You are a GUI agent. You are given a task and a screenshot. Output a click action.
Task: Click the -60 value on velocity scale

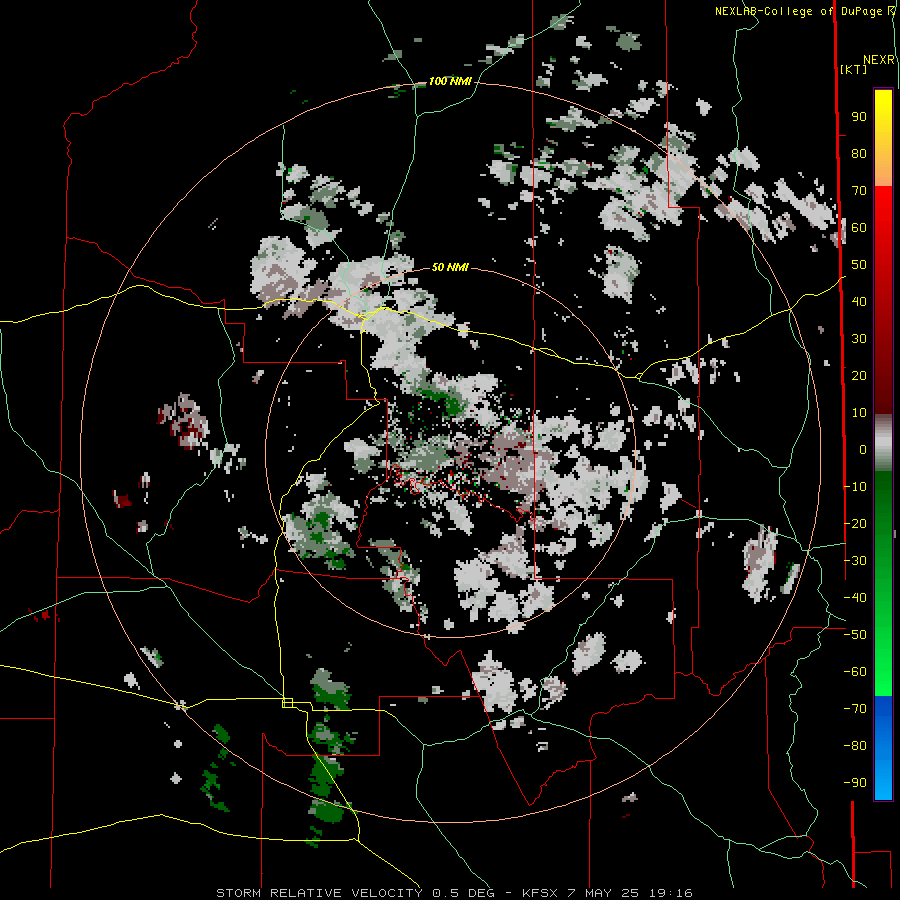pyautogui.click(x=855, y=672)
